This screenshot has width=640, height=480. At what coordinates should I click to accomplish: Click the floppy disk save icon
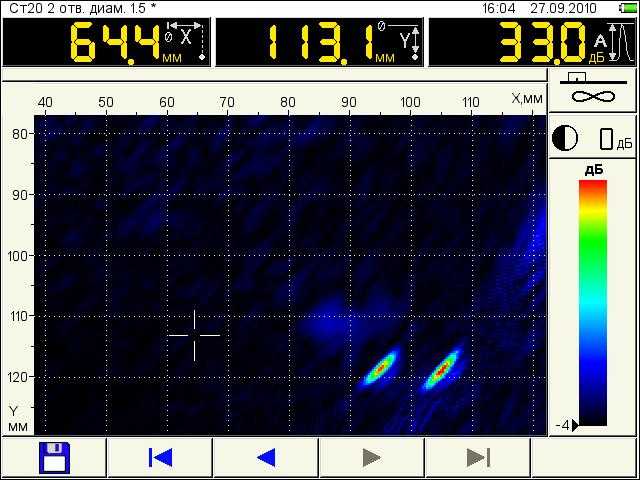55,458
